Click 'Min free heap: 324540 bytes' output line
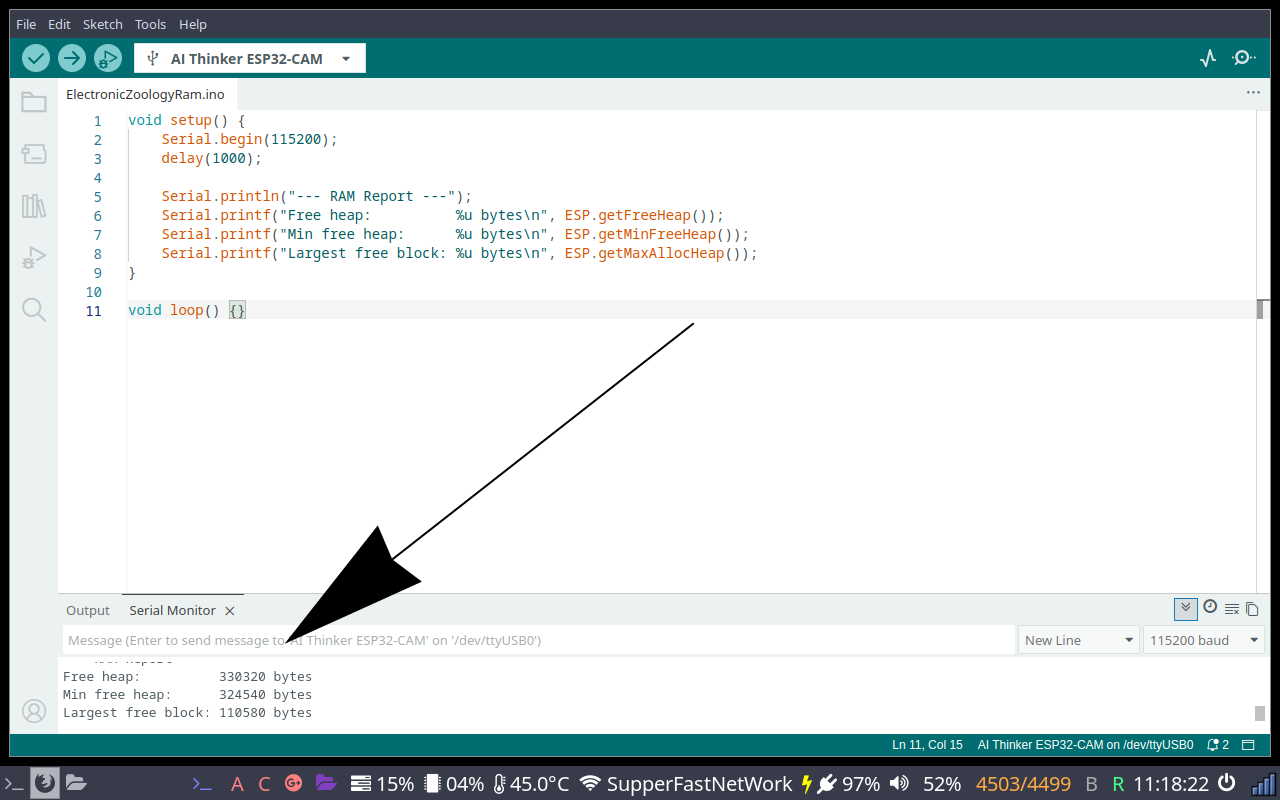1280x800 pixels. 187,694
